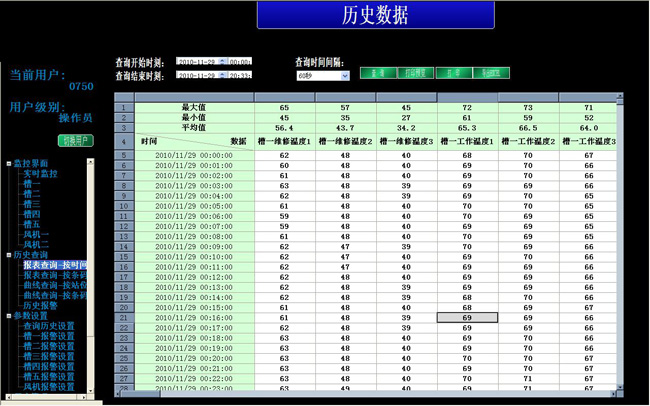Viewport: 650px width, 406px height.
Task: Select 槽一 in the monitoring tree
Action: [32, 184]
